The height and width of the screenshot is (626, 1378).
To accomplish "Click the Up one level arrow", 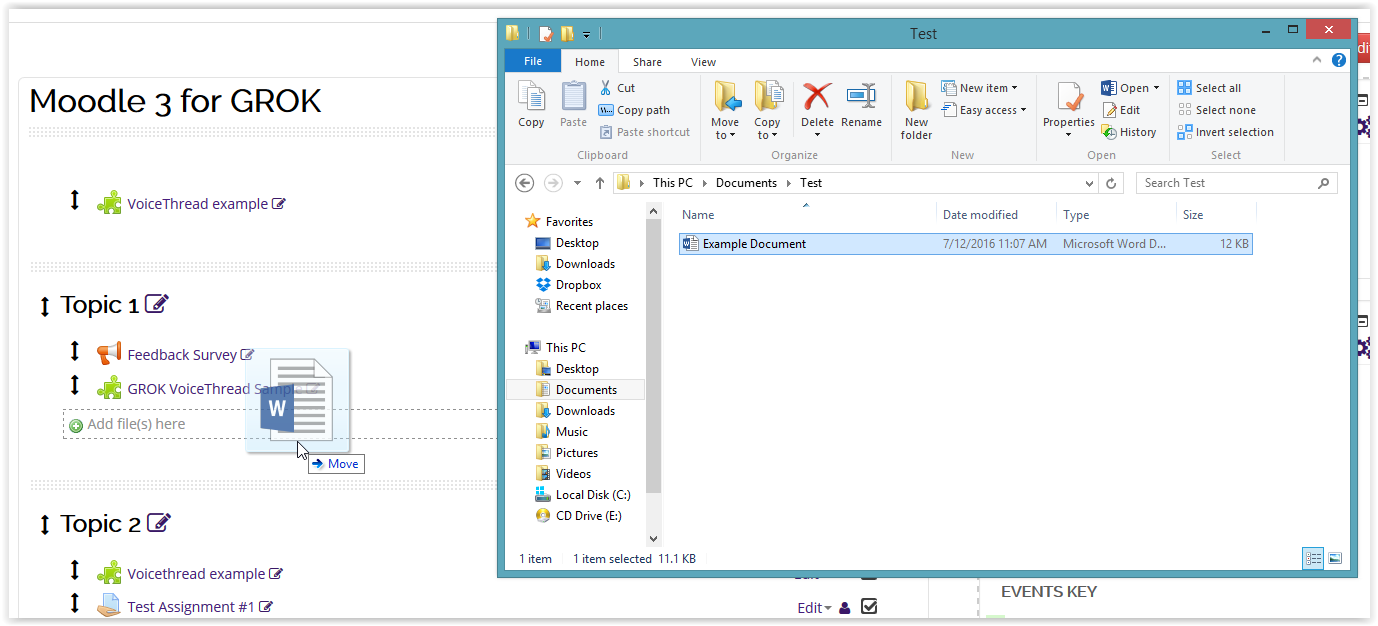I will 600,183.
